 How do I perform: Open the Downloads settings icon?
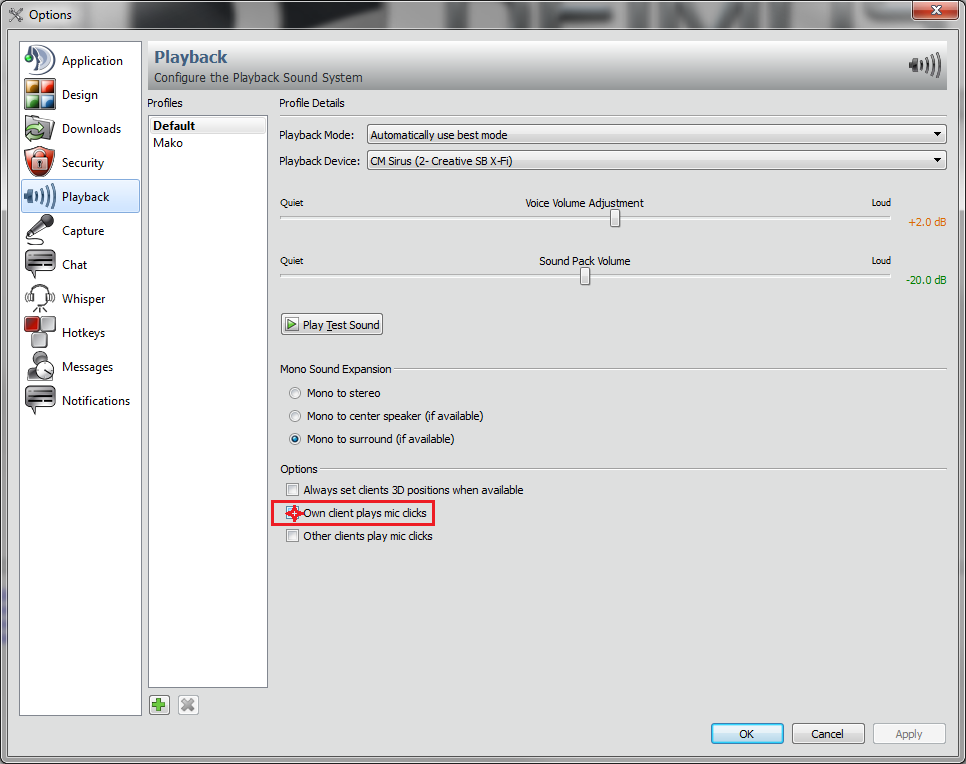click(x=39, y=129)
